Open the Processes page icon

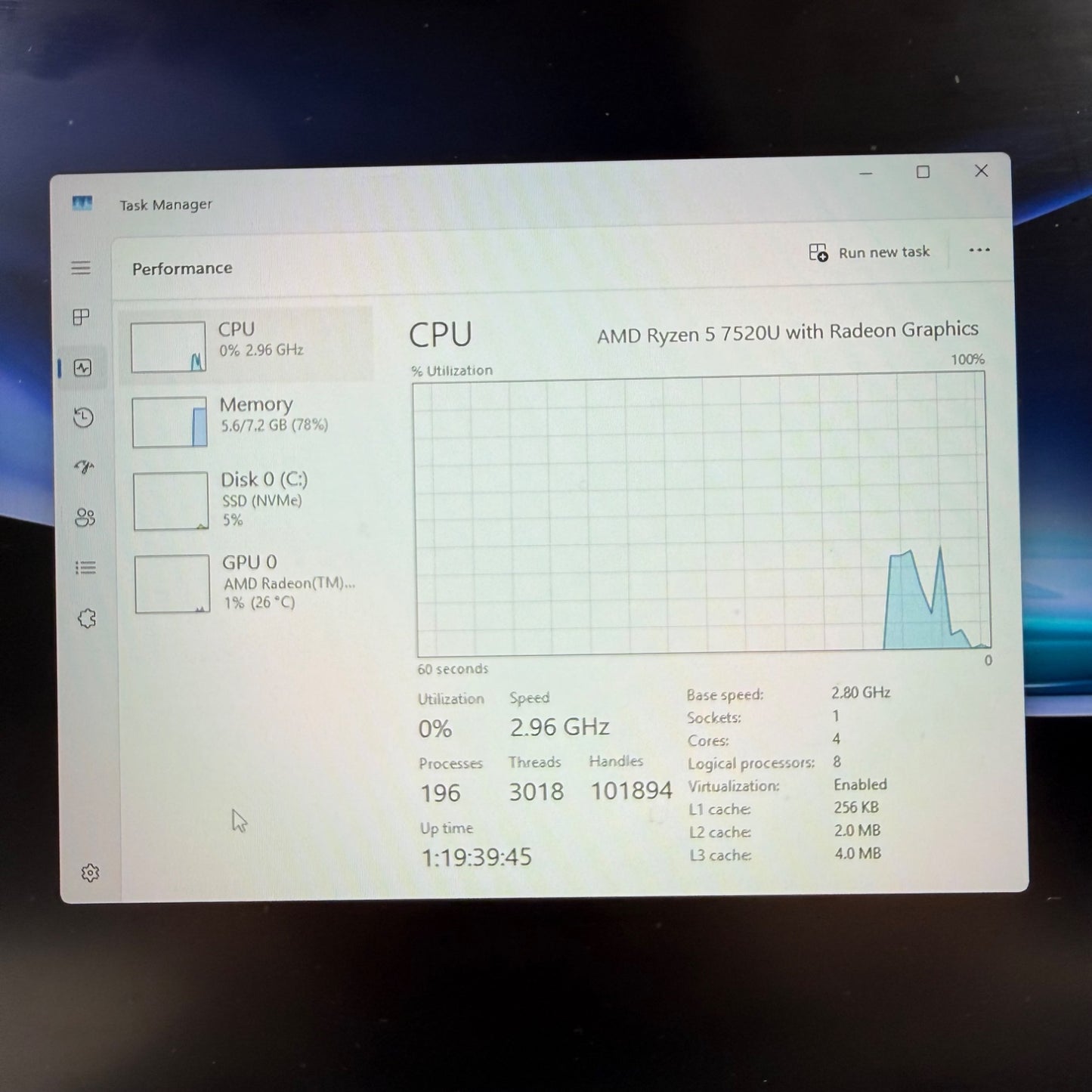(x=81, y=317)
